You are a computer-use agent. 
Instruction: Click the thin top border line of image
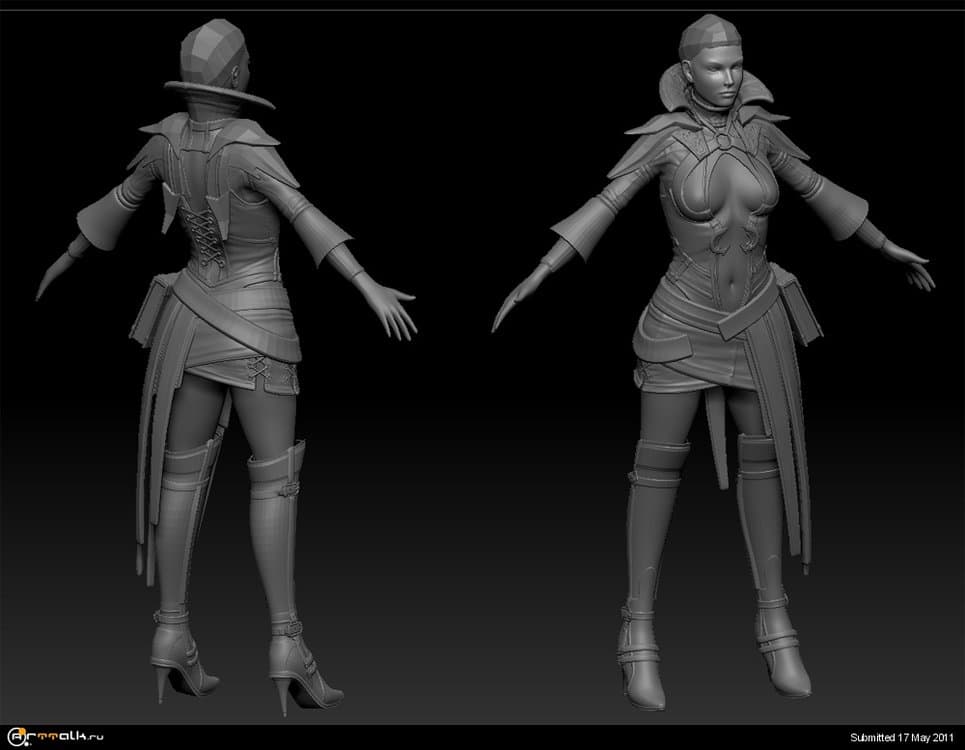point(482,10)
